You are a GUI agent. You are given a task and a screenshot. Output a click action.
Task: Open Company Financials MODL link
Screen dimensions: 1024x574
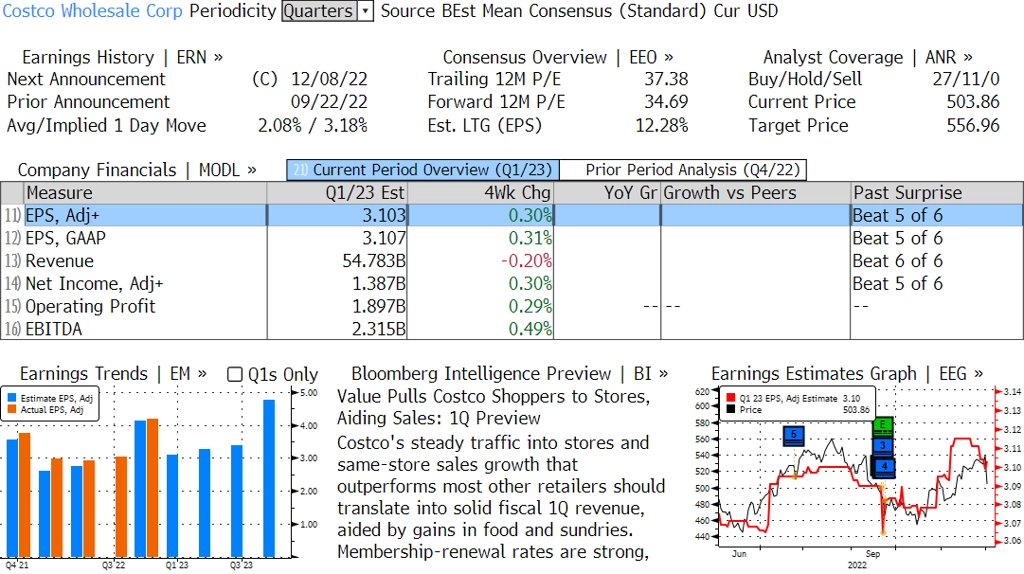click(x=137, y=170)
